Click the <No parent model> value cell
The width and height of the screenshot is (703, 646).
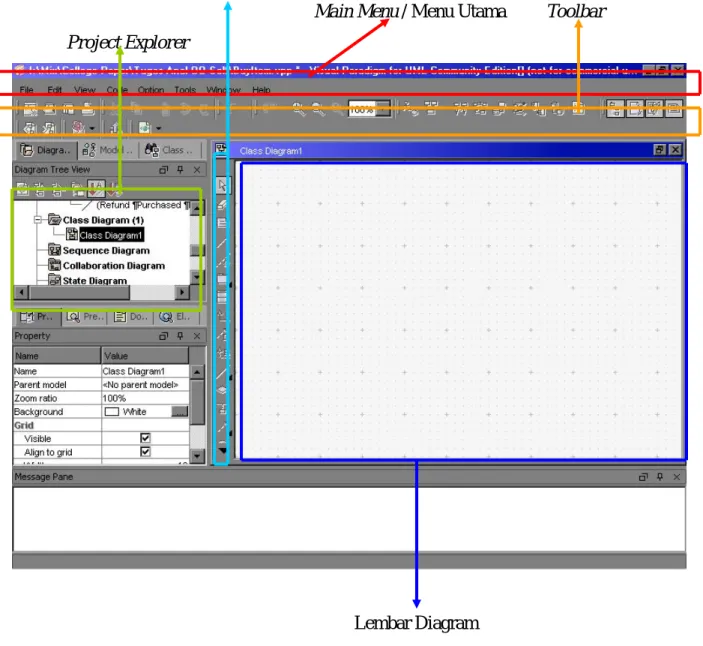[x=145, y=385]
